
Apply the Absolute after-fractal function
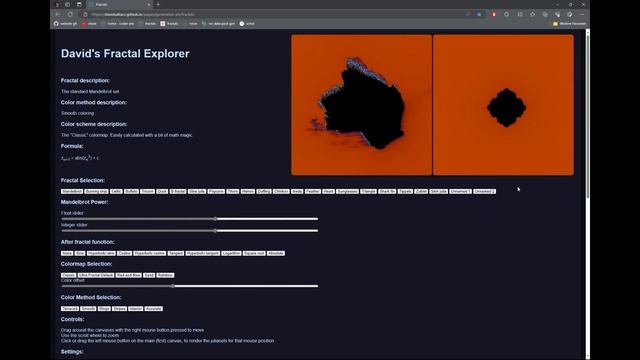tap(276, 253)
